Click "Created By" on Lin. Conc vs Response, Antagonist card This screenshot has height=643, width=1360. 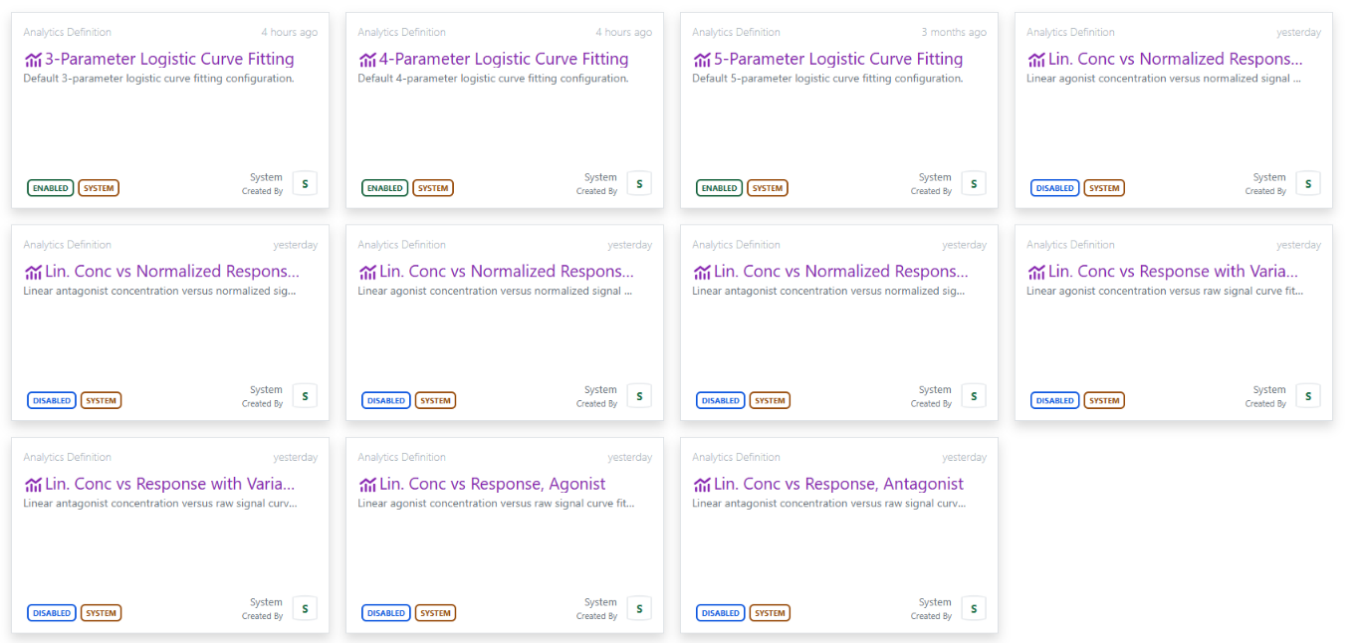click(931, 616)
